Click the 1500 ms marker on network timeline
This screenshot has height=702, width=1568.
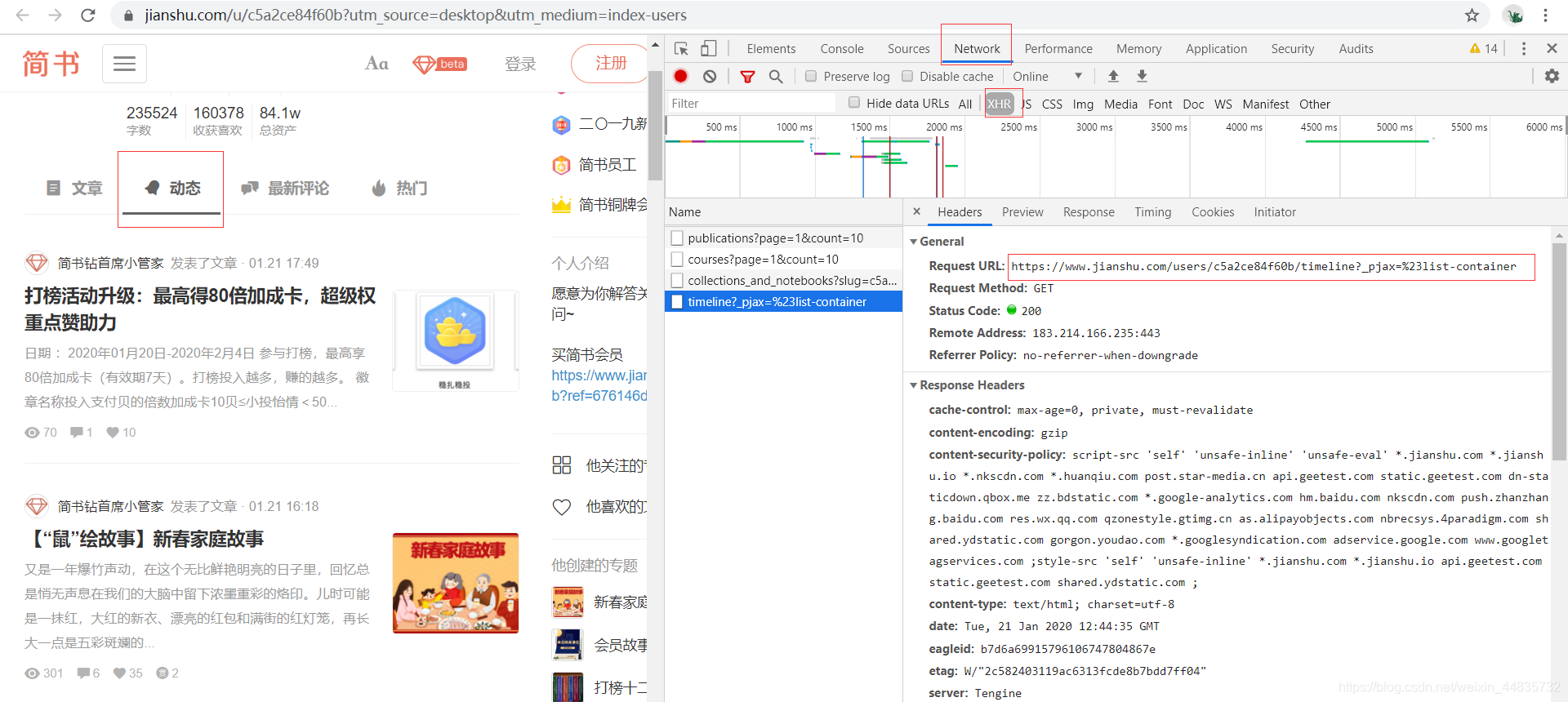tap(868, 127)
